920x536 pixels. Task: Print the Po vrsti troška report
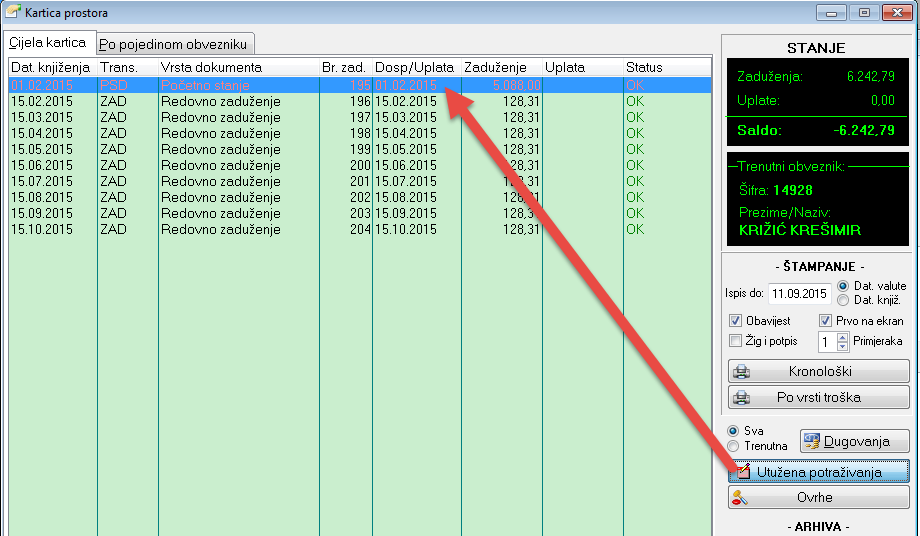pos(818,397)
